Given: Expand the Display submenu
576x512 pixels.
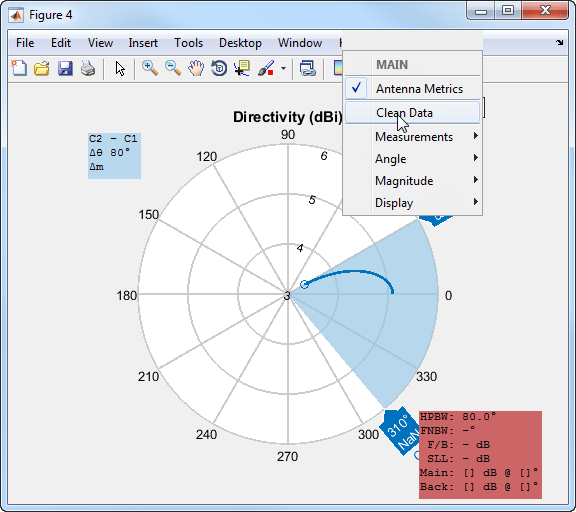Looking at the screenshot, I should [412, 203].
